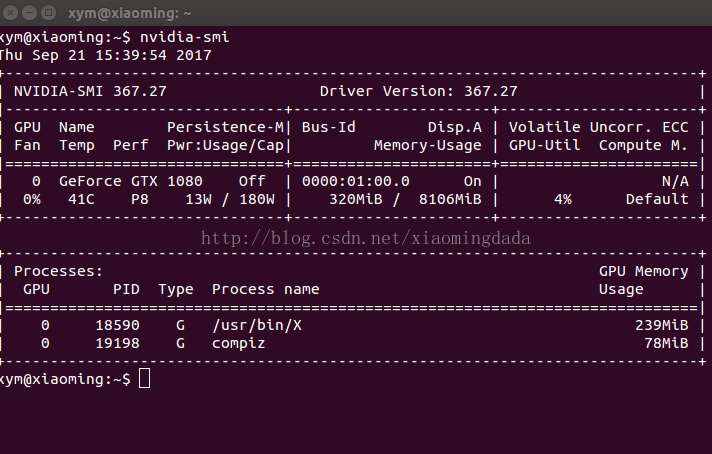Screen dimensions: 712x454
Task: Click PID 18590
Action: (117, 325)
